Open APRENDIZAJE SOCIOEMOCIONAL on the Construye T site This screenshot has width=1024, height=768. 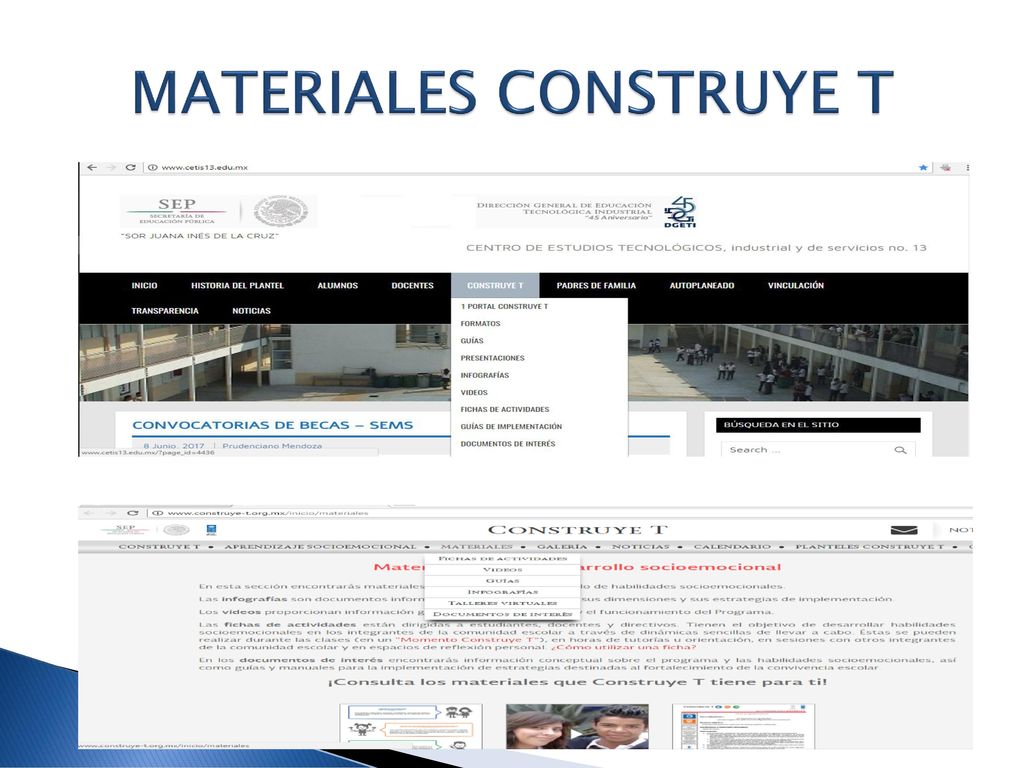click(x=320, y=547)
